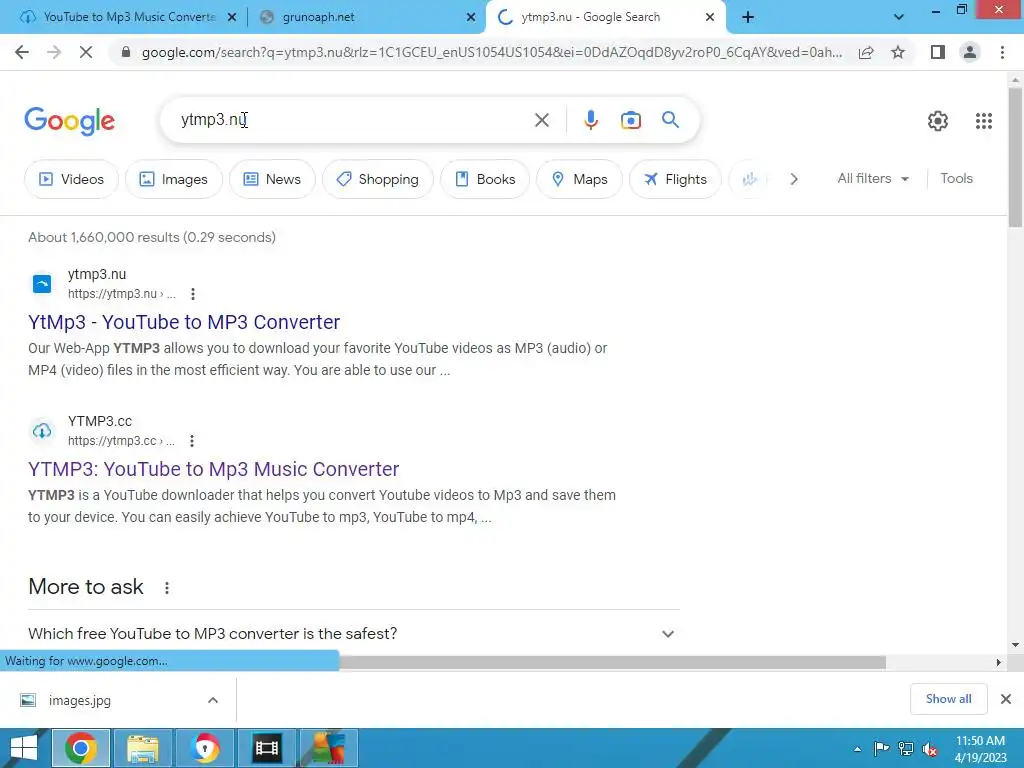Screen dimensions: 1024x768
Task: Show hidden system tray icons
Action: (857, 749)
